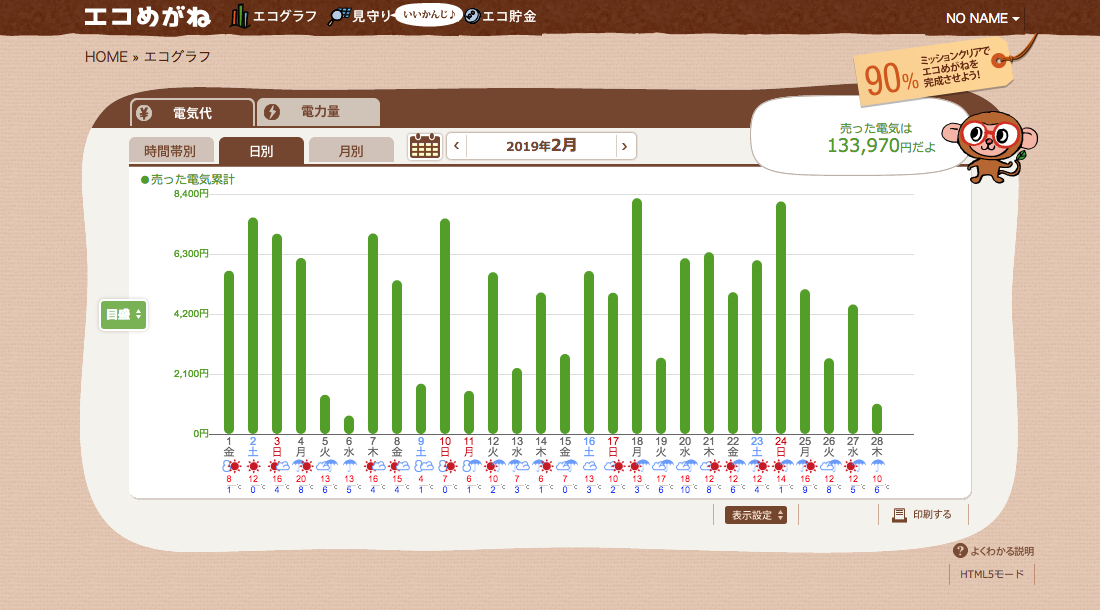Open the 目盛 scale dropdown

click(x=124, y=315)
